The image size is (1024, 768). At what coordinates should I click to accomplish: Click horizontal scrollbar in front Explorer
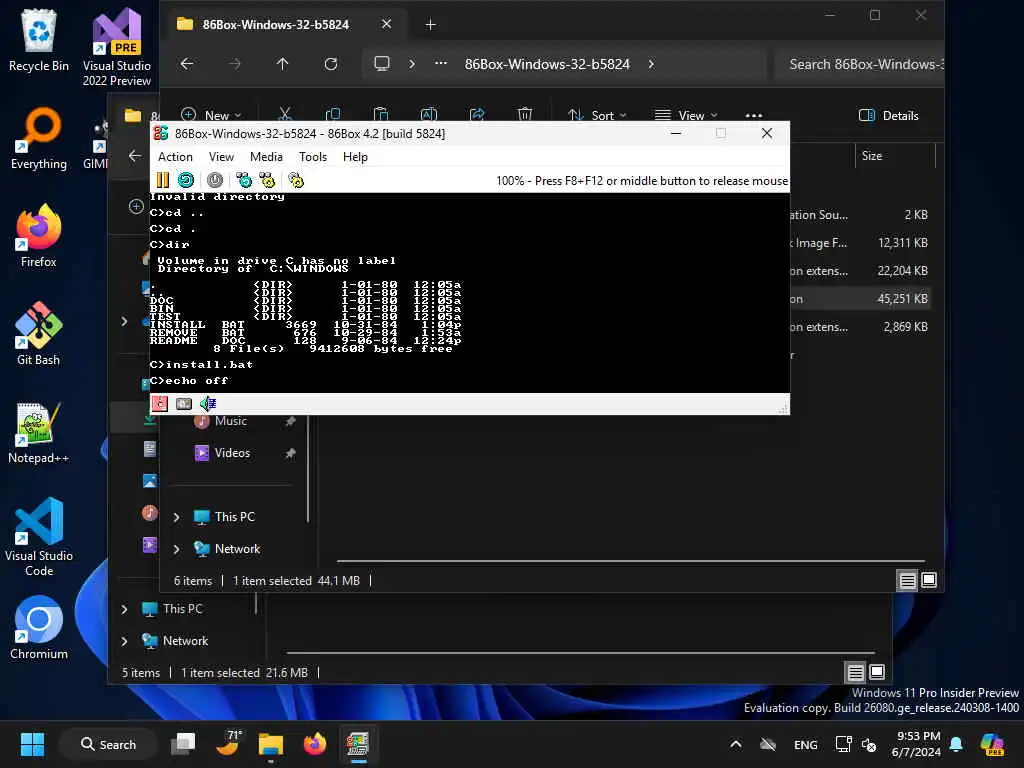630,560
